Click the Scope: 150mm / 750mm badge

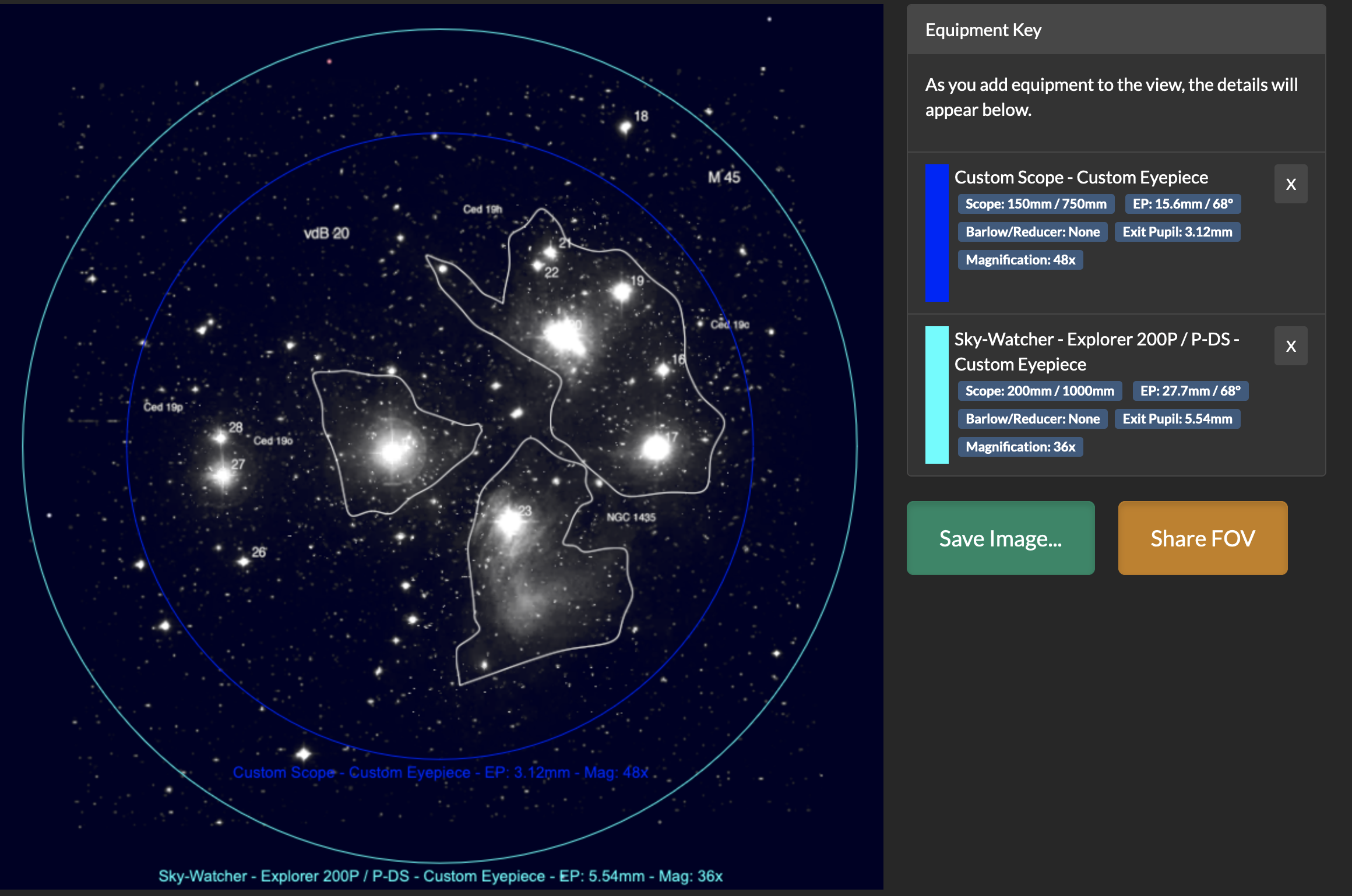(x=1036, y=204)
